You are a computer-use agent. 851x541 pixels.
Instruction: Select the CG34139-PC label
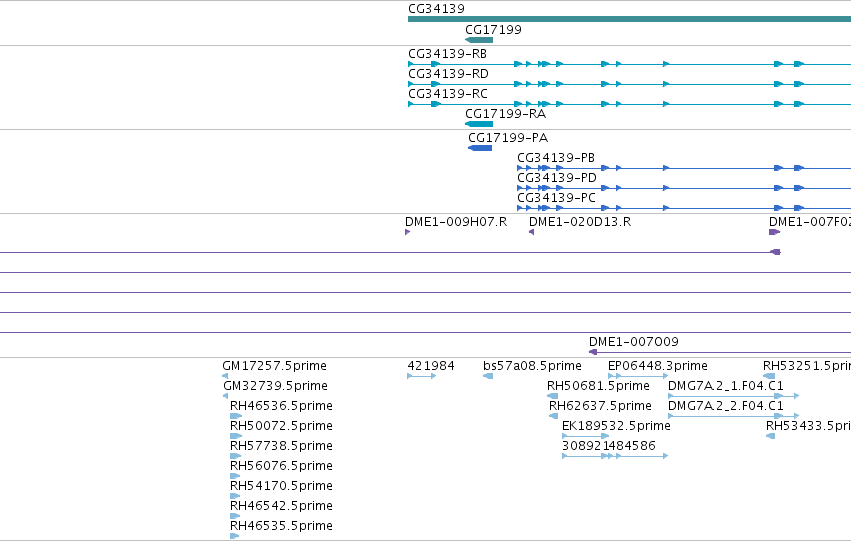[x=556, y=198]
